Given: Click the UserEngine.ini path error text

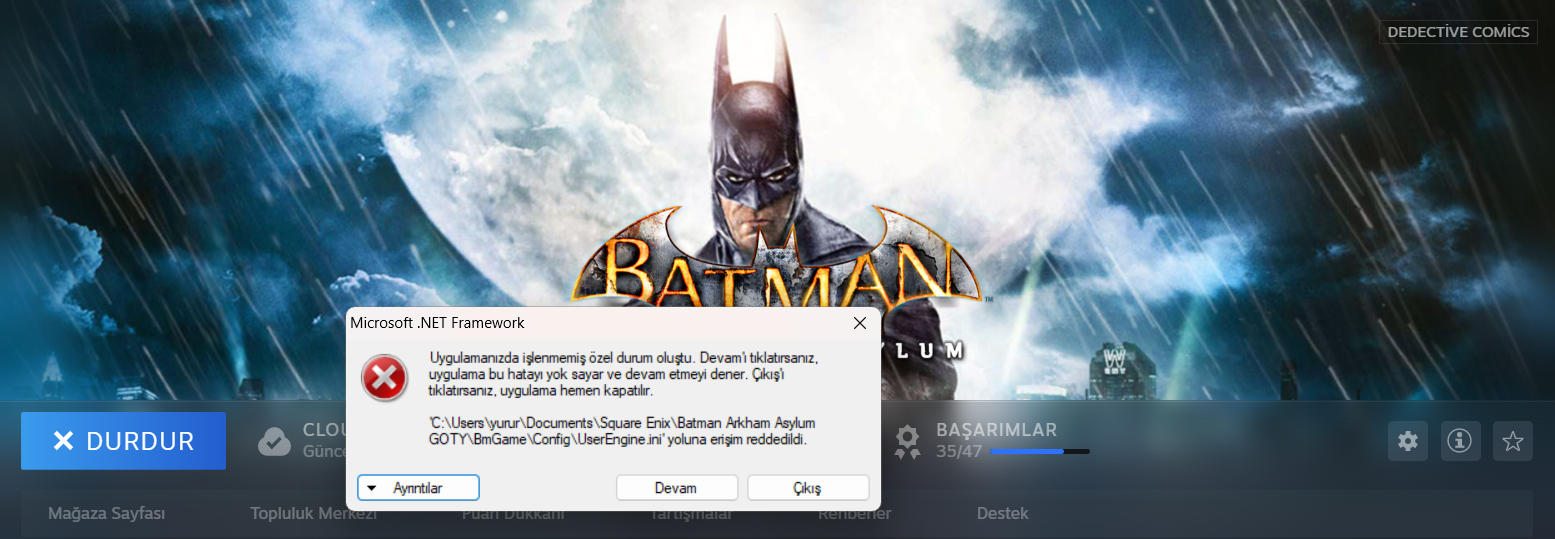Looking at the screenshot, I should pos(622,431).
